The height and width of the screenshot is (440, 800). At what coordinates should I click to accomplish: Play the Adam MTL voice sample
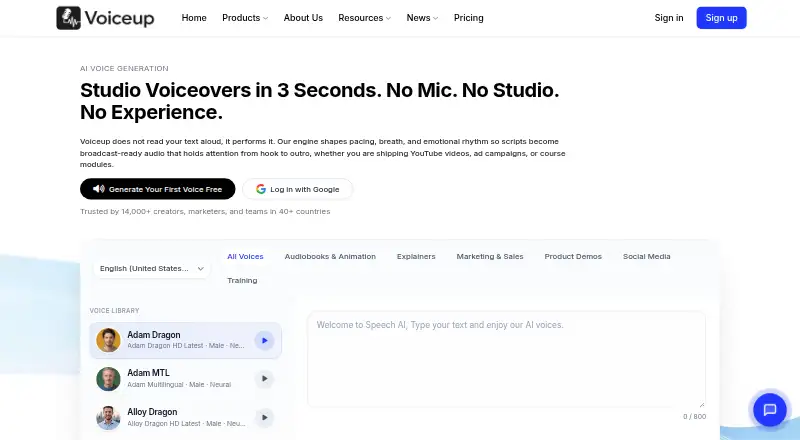point(264,379)
